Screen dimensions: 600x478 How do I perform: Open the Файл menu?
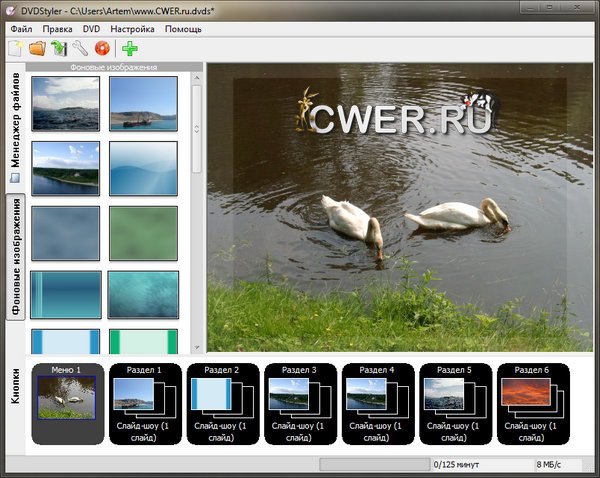coord(22,30)
